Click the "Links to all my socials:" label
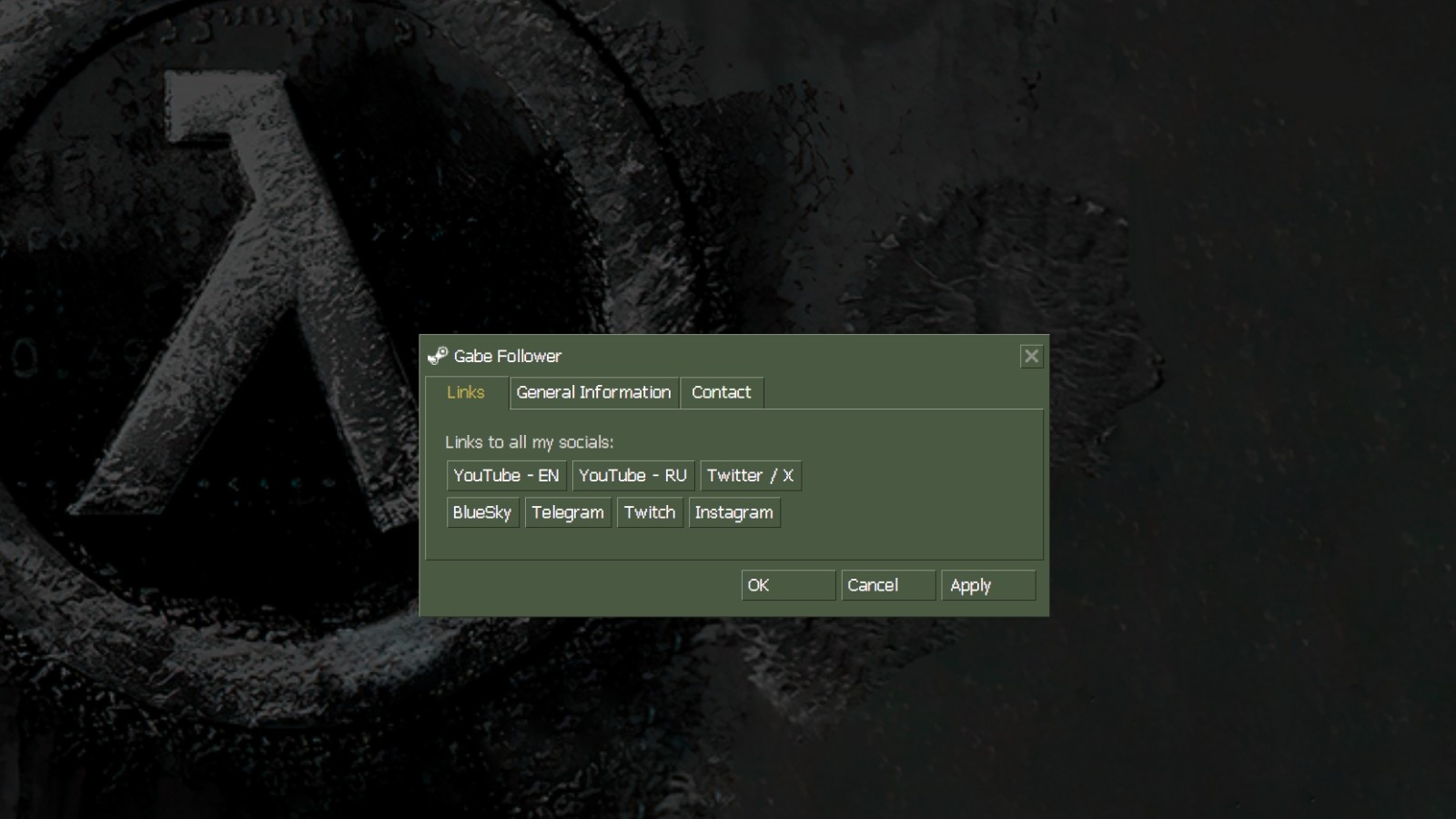This screenshot has height=819, width=1456. pyautogui.click(x=529, y=442)
